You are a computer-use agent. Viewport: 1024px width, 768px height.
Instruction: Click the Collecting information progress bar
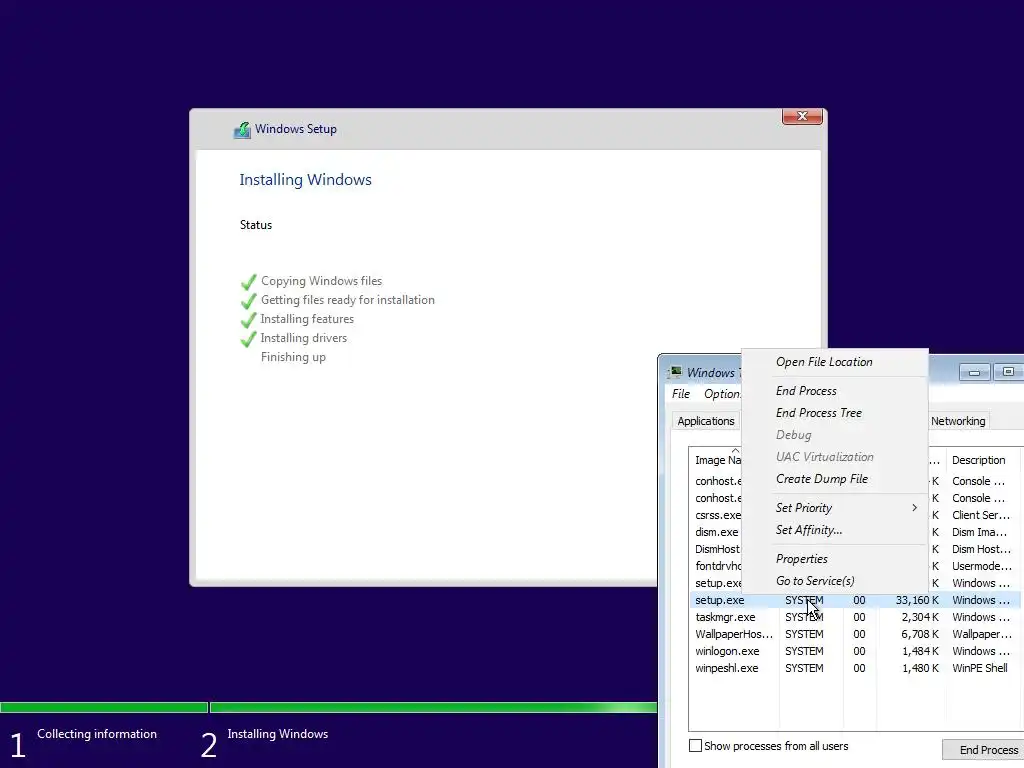pyautogui.click(x=104, y=707)
